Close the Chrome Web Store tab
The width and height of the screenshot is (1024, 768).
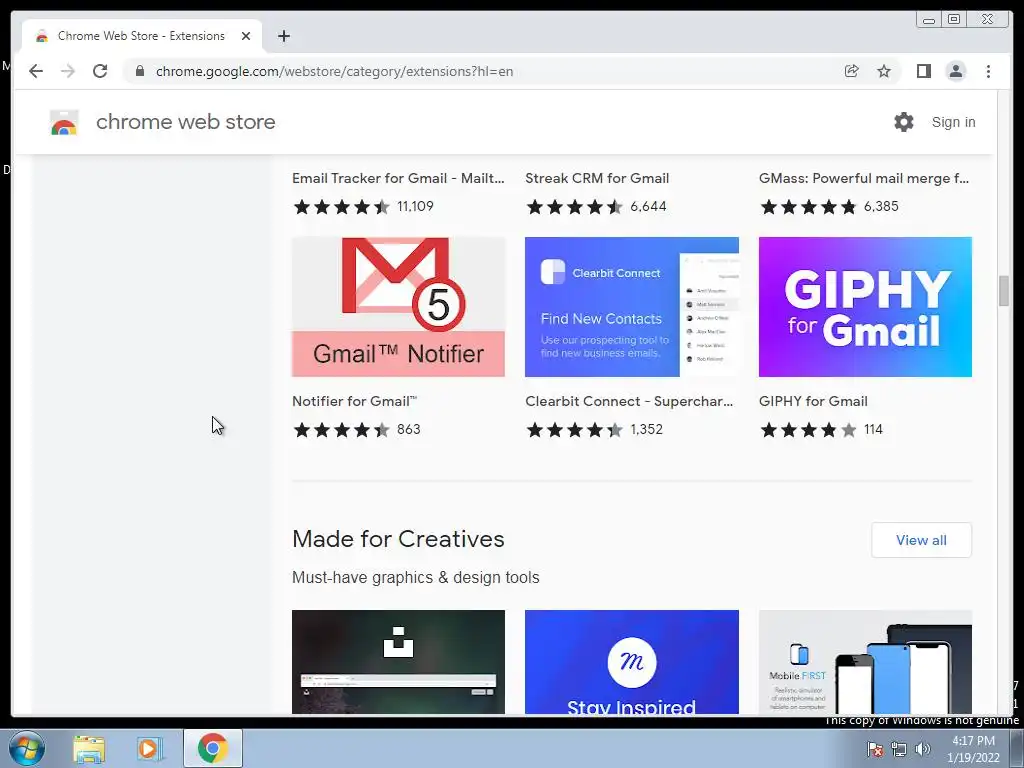pyautogui.click(x=246, y=36)
